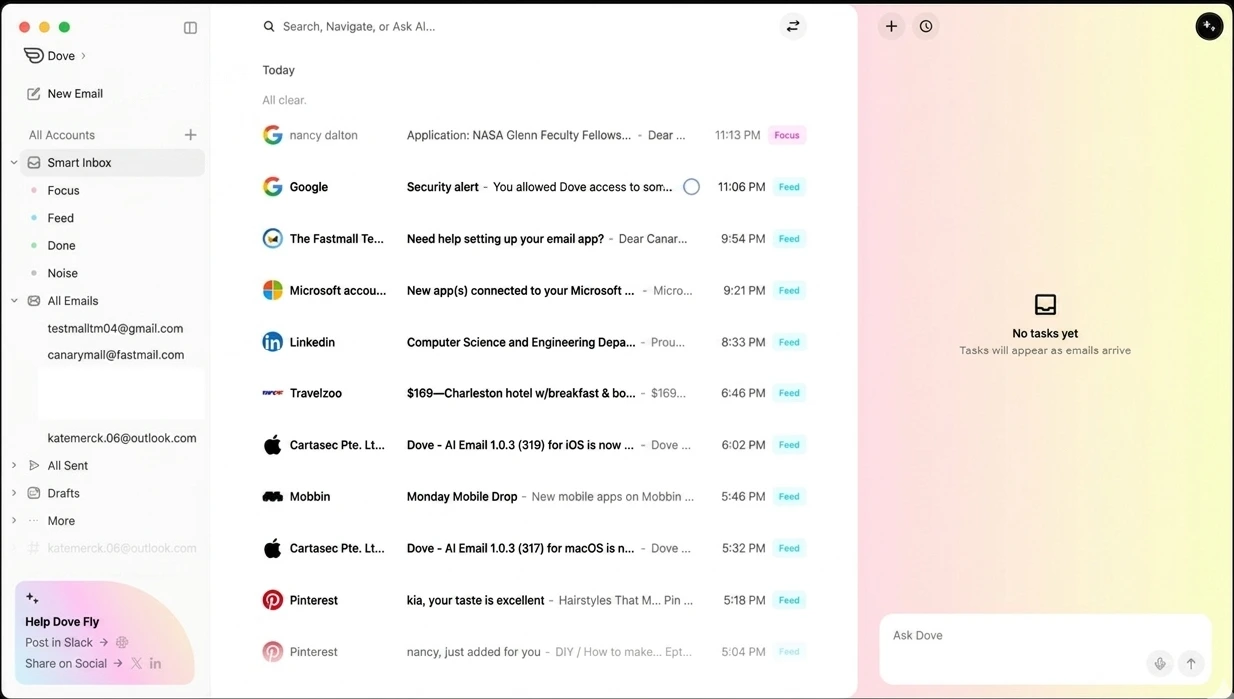Viewport: 1234px width, 699px height.
Task: Click Apple logo on iOS 1.0.3 (319) email
Action: click(272, 445)
